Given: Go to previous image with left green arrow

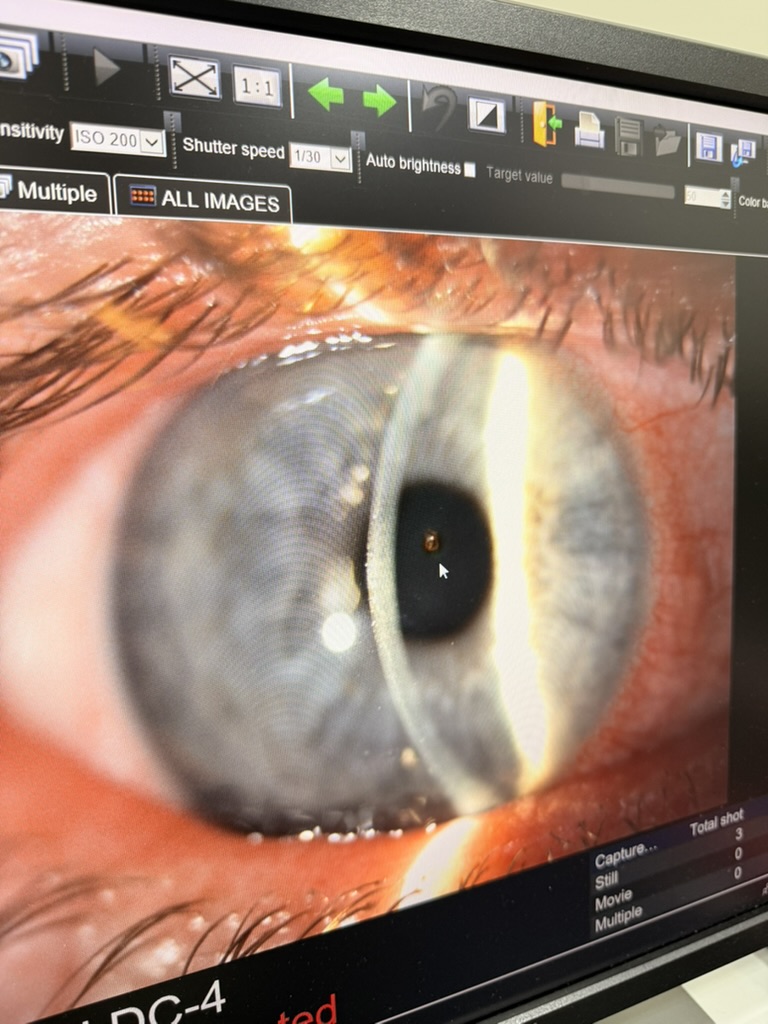Looking at the screenshot, I should (x=325, y=95).
